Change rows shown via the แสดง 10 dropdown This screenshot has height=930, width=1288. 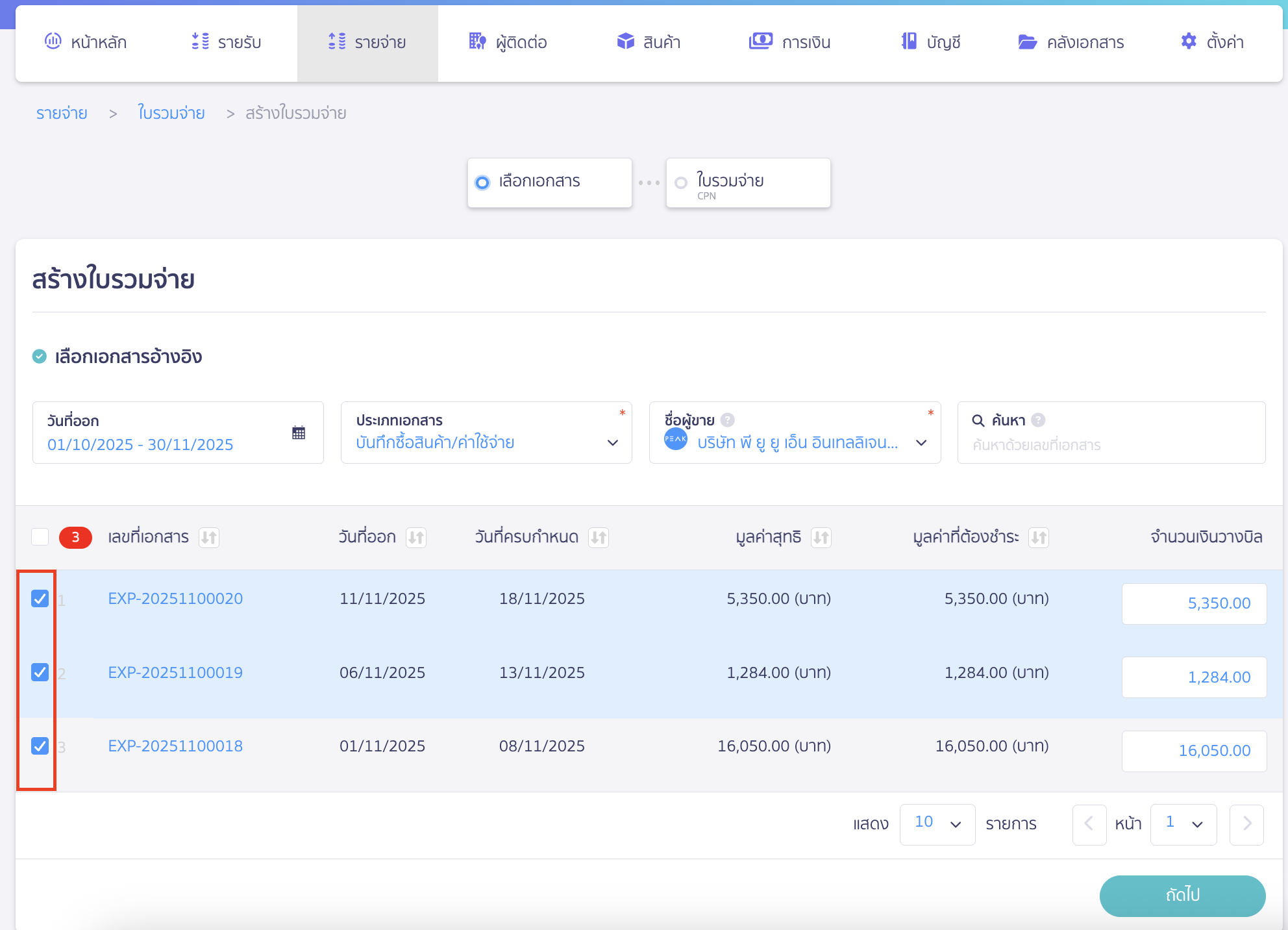937,824
